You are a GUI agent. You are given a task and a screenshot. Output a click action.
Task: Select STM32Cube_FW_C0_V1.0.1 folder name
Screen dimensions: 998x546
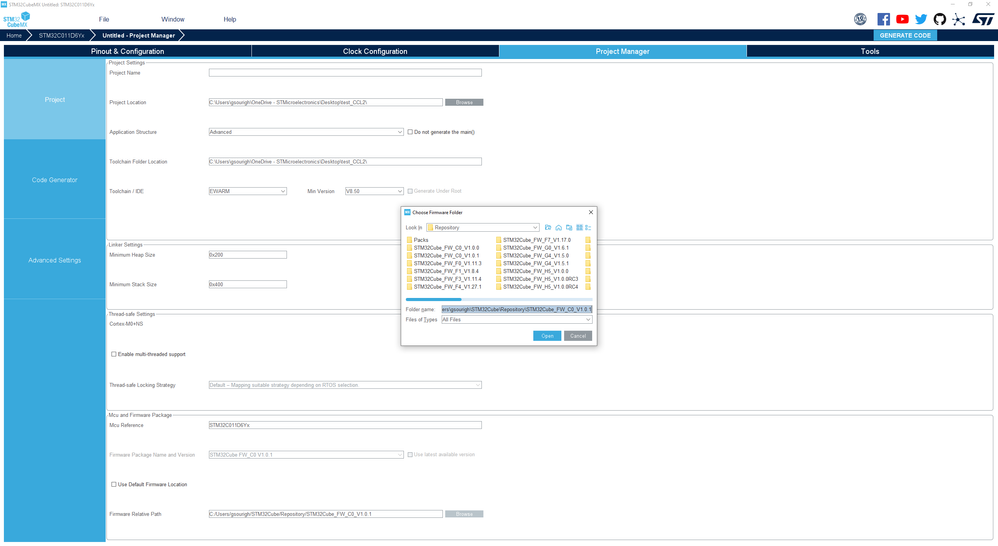(x=446, y=255)
